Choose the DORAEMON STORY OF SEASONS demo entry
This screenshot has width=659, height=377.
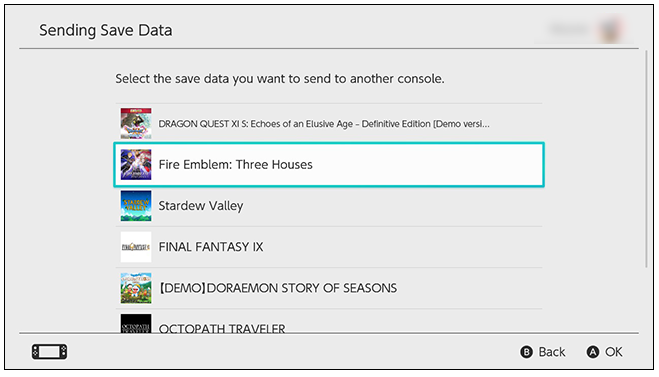pyautogui.click(x=329, y=288)
